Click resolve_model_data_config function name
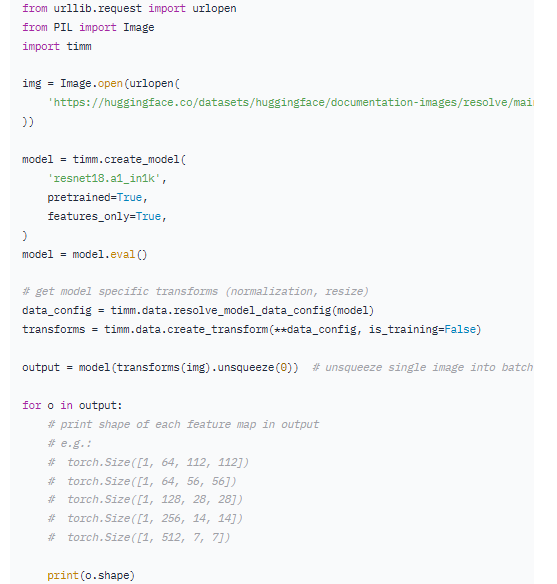 (252, 310)
